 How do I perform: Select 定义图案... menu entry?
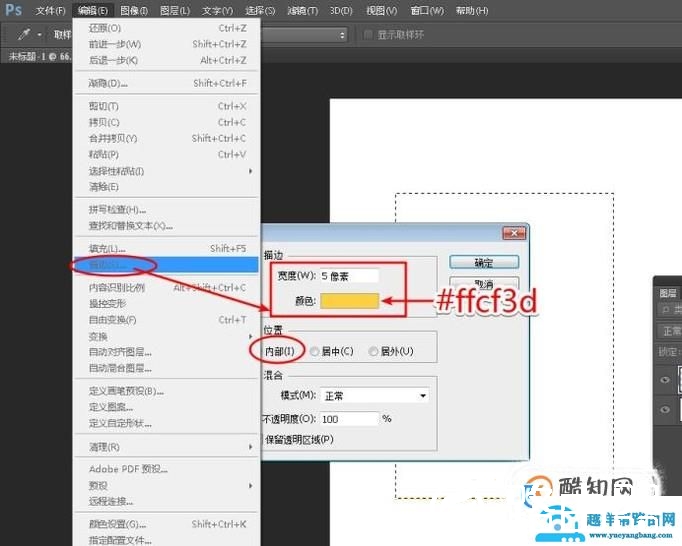pyautogui.click(x=167, y=407)
